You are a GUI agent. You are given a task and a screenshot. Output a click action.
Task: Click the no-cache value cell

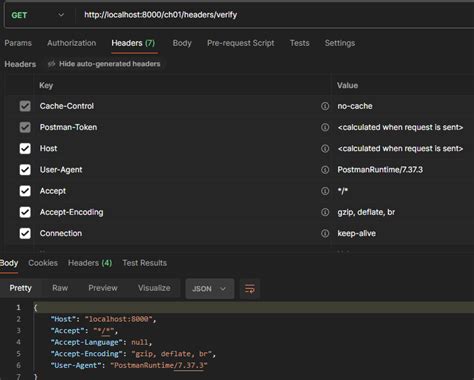tap(403, 106)
